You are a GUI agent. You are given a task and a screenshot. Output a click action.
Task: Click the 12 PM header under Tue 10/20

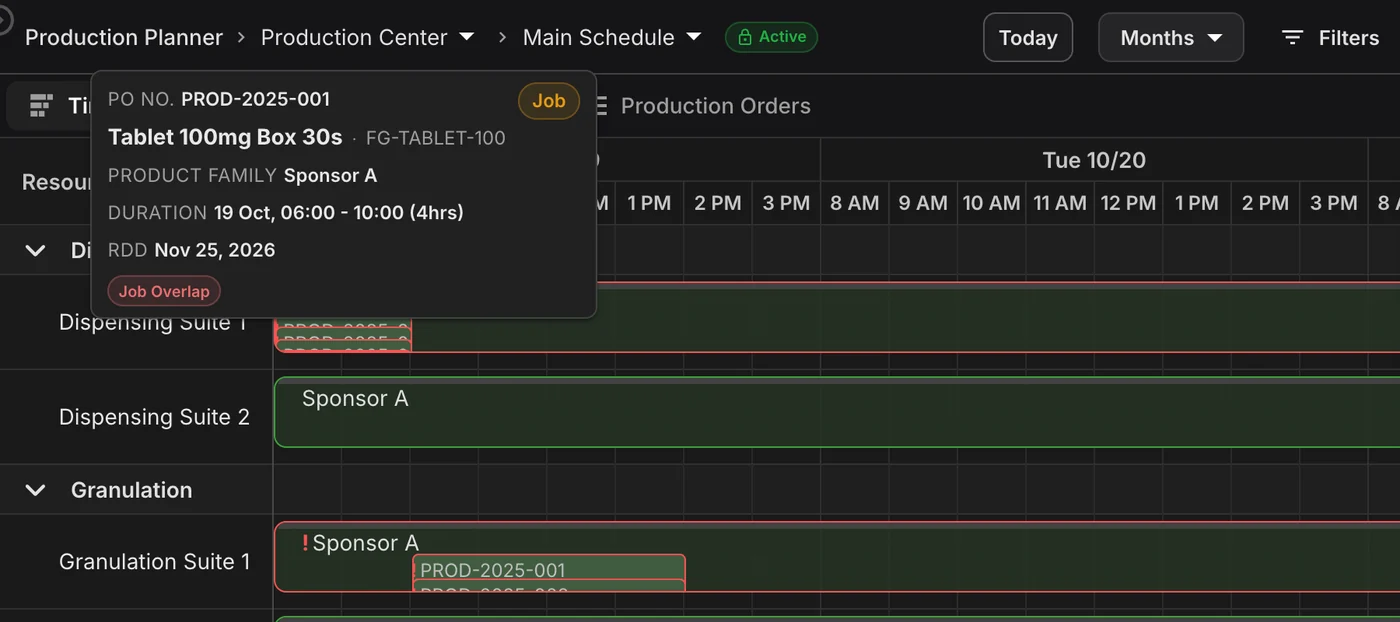[1128, 203]
